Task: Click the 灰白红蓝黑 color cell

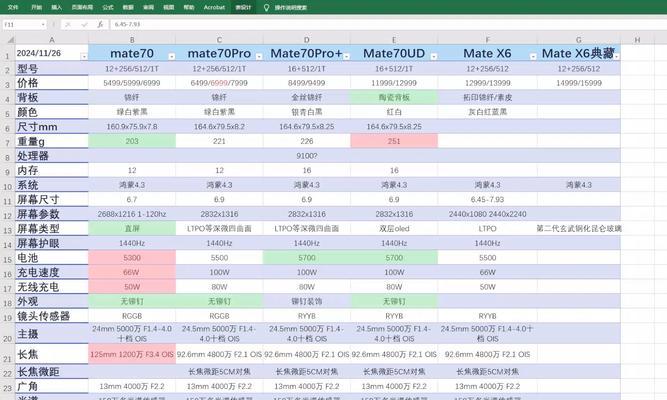Action: [x=487, y=112]
